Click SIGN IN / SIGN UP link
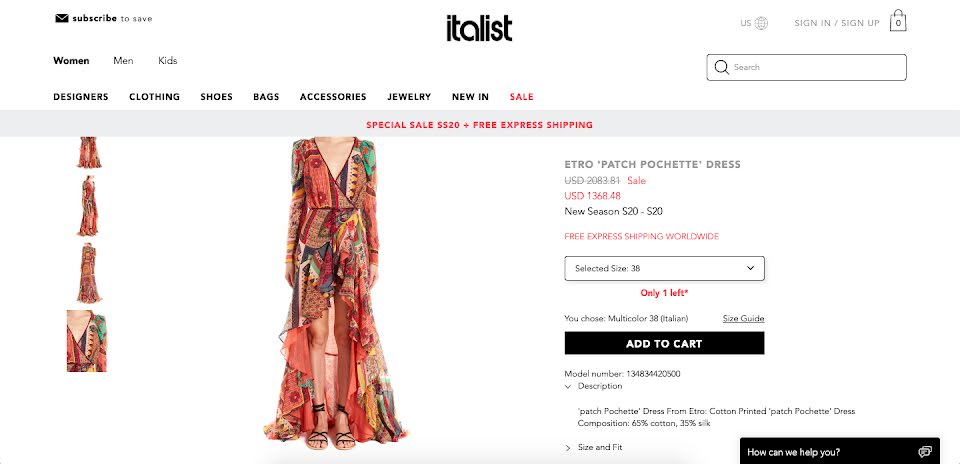The width and height of the screenshot is (960, 464). tap(837, 23)
